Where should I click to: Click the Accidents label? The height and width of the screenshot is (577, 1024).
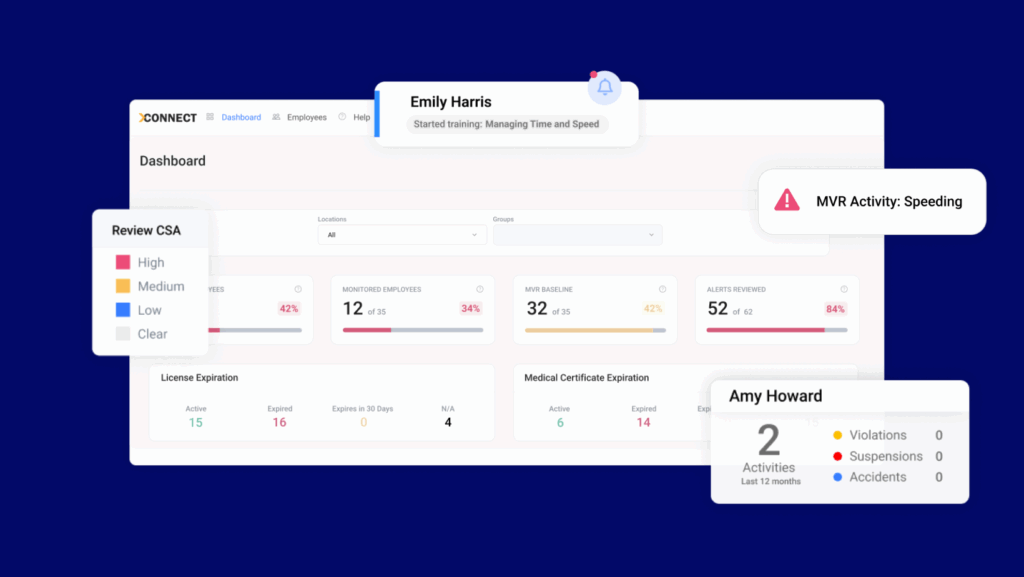coord(878,477)
